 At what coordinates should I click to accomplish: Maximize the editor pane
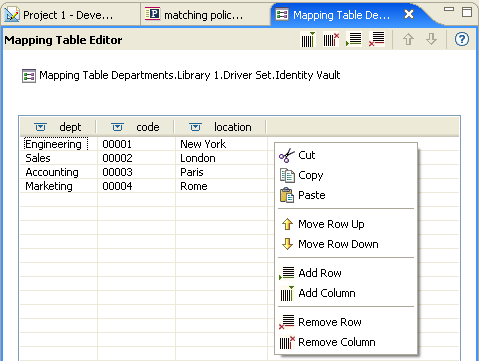467,12
